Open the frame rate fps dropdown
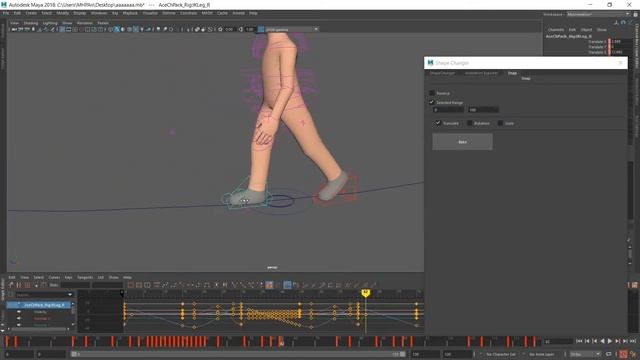640x360 pixels. [585, 354]
